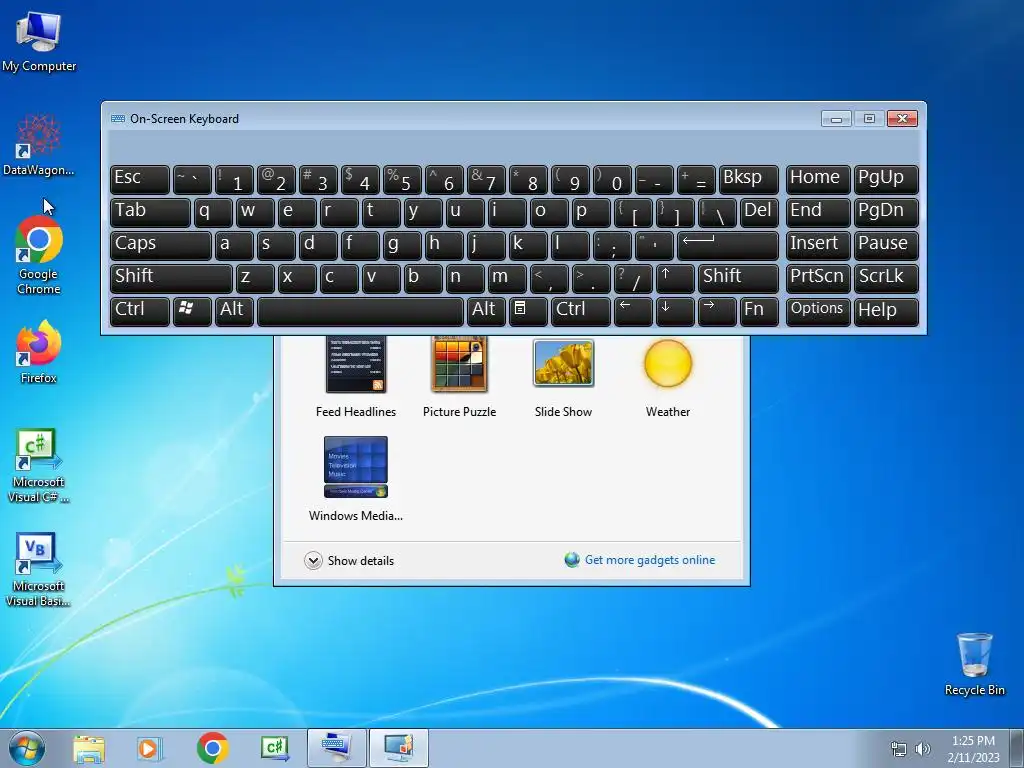The image size is (1024, 768).
Task: Click the PgDn key
Action: point(886,212)
